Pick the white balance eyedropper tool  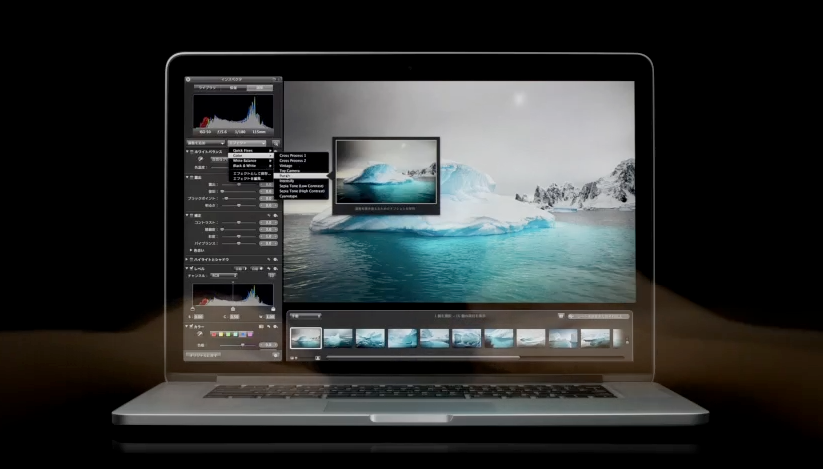click(x=201, y=158)
